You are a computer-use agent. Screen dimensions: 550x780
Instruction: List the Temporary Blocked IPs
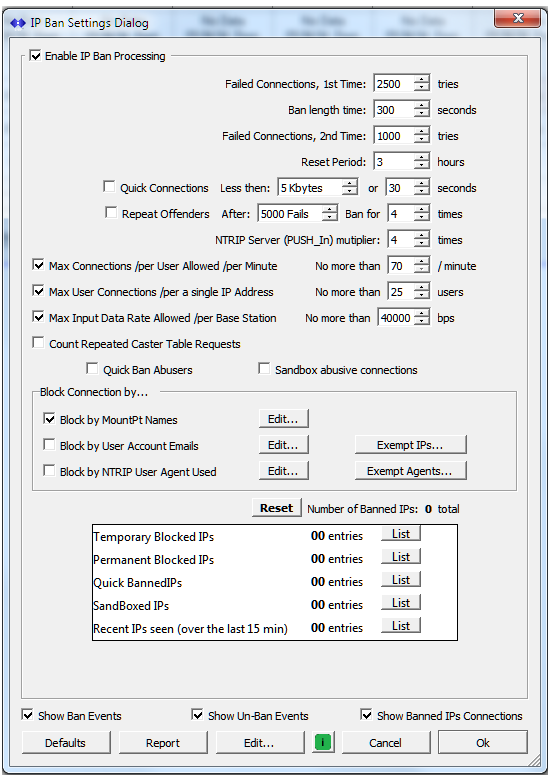[401, 534]
